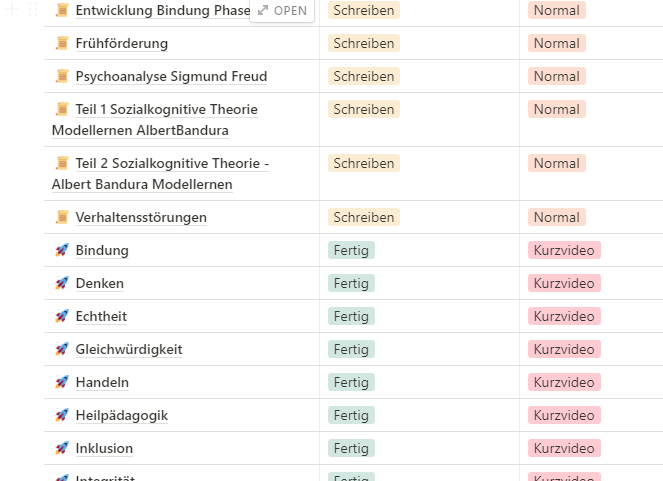This screenshot has height=481, width=663.
Task: Change the Normal tag on the Verhaltensstörungen row
Action: [556, 217]
